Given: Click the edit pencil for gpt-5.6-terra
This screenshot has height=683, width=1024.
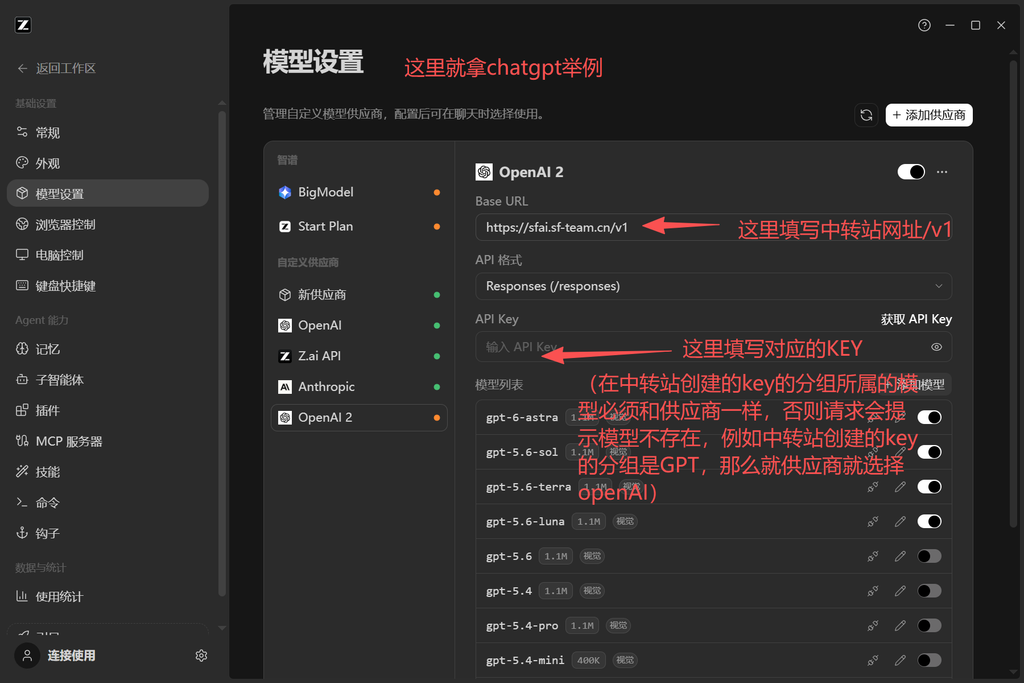Looking at the screenshot, I should click(900, 487).
